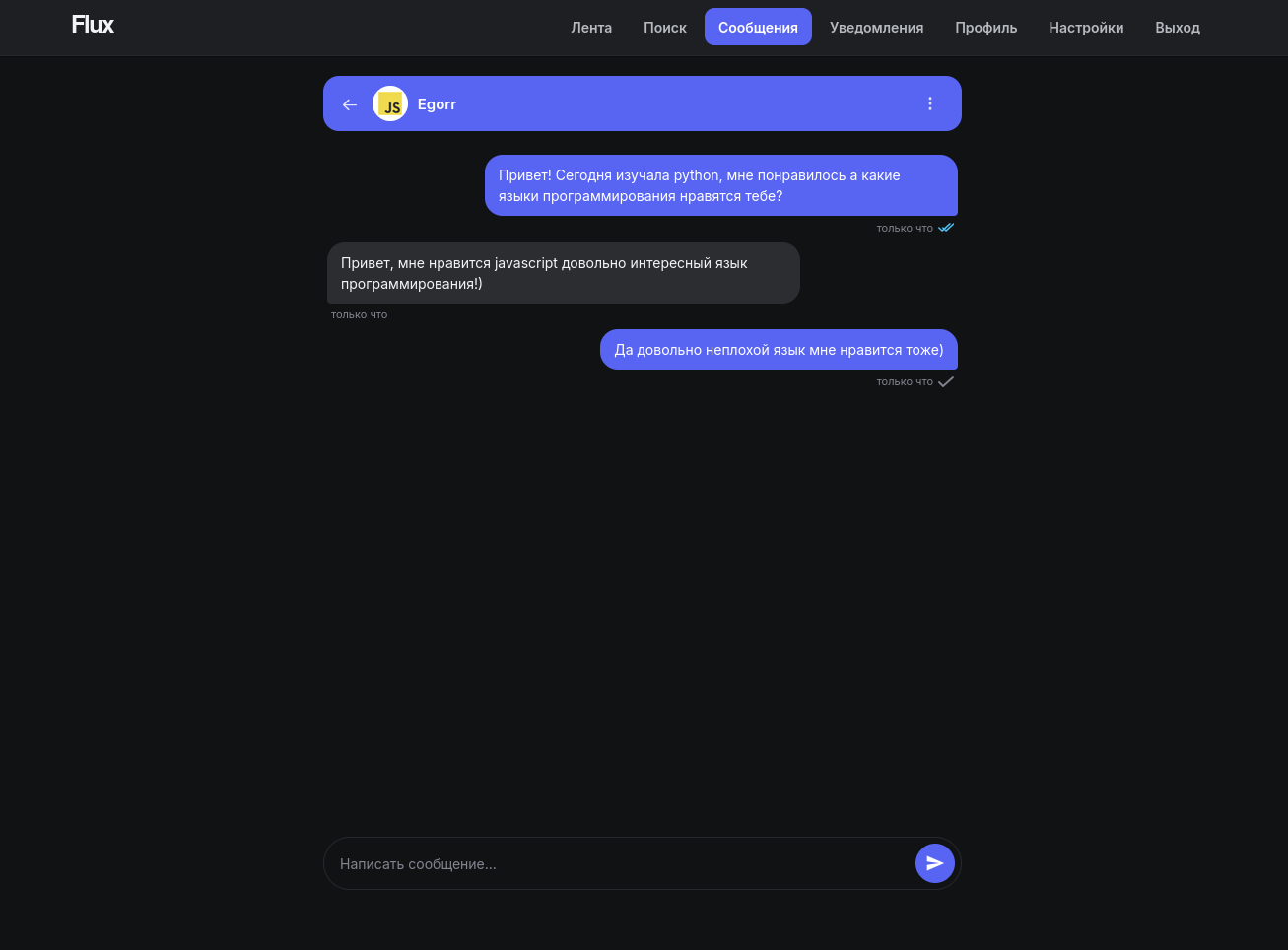Click the back arrow in chat header
This screenshot has height=950, width=1288.
click(x=350, y=104)
